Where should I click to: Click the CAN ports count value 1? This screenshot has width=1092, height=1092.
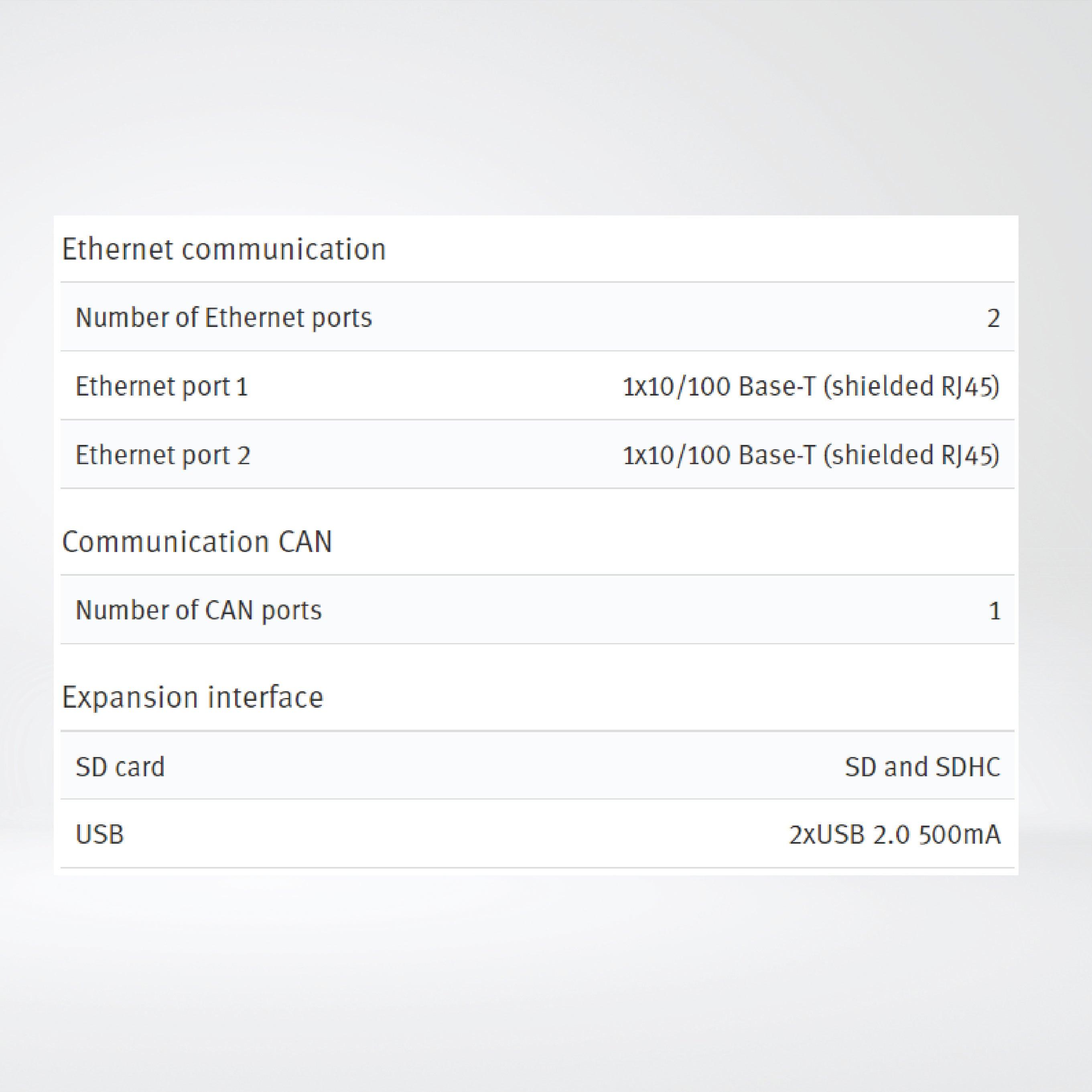(x=995, y=611)
